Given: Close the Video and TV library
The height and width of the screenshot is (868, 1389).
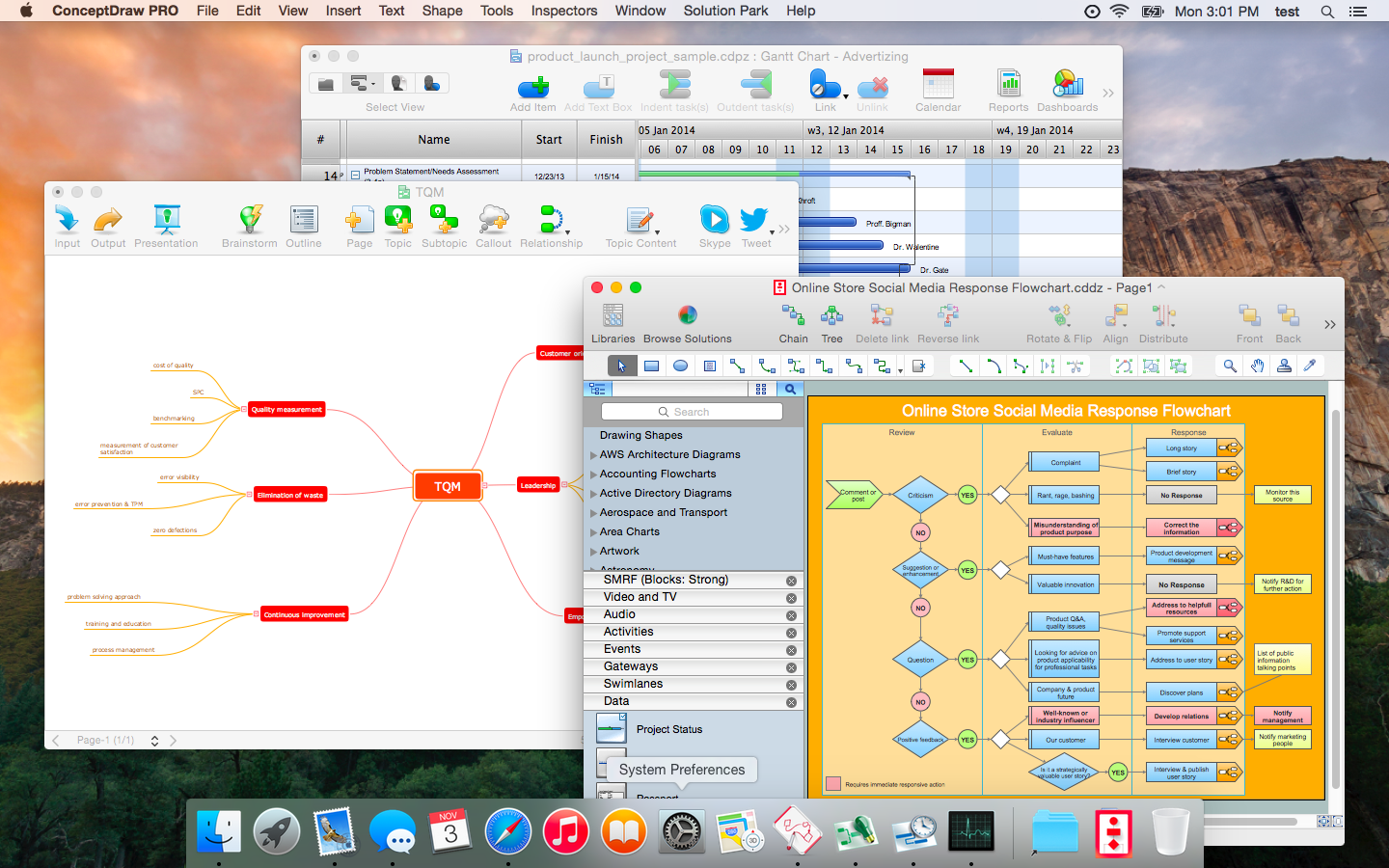Looking at the screenshot, I should point(791,598).
